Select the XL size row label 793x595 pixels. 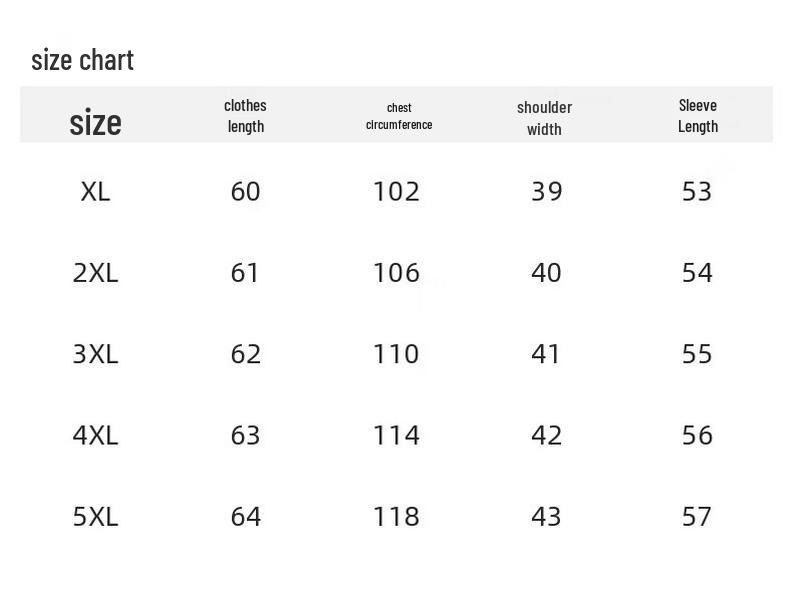(95, 191)
